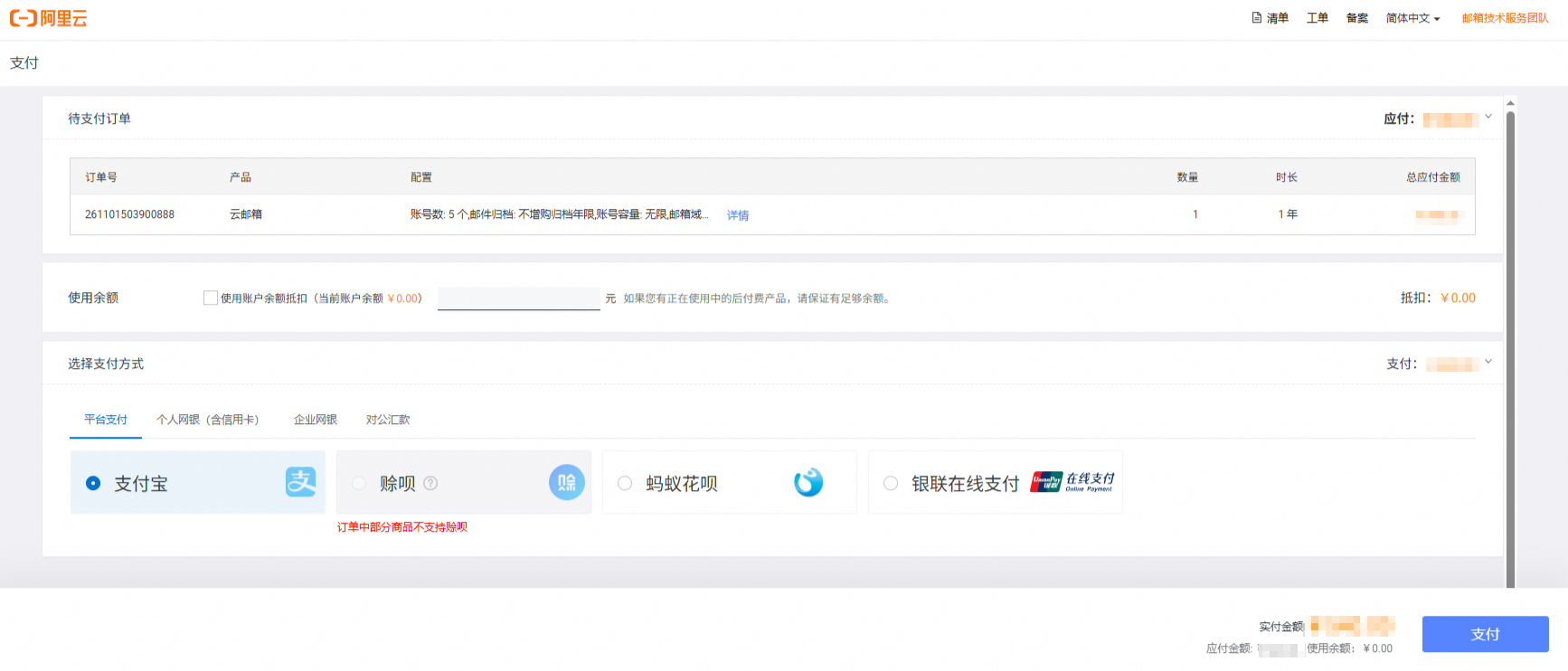Click product cell 云邮箱
The image size is (1568, 671).
pos(246,214)
